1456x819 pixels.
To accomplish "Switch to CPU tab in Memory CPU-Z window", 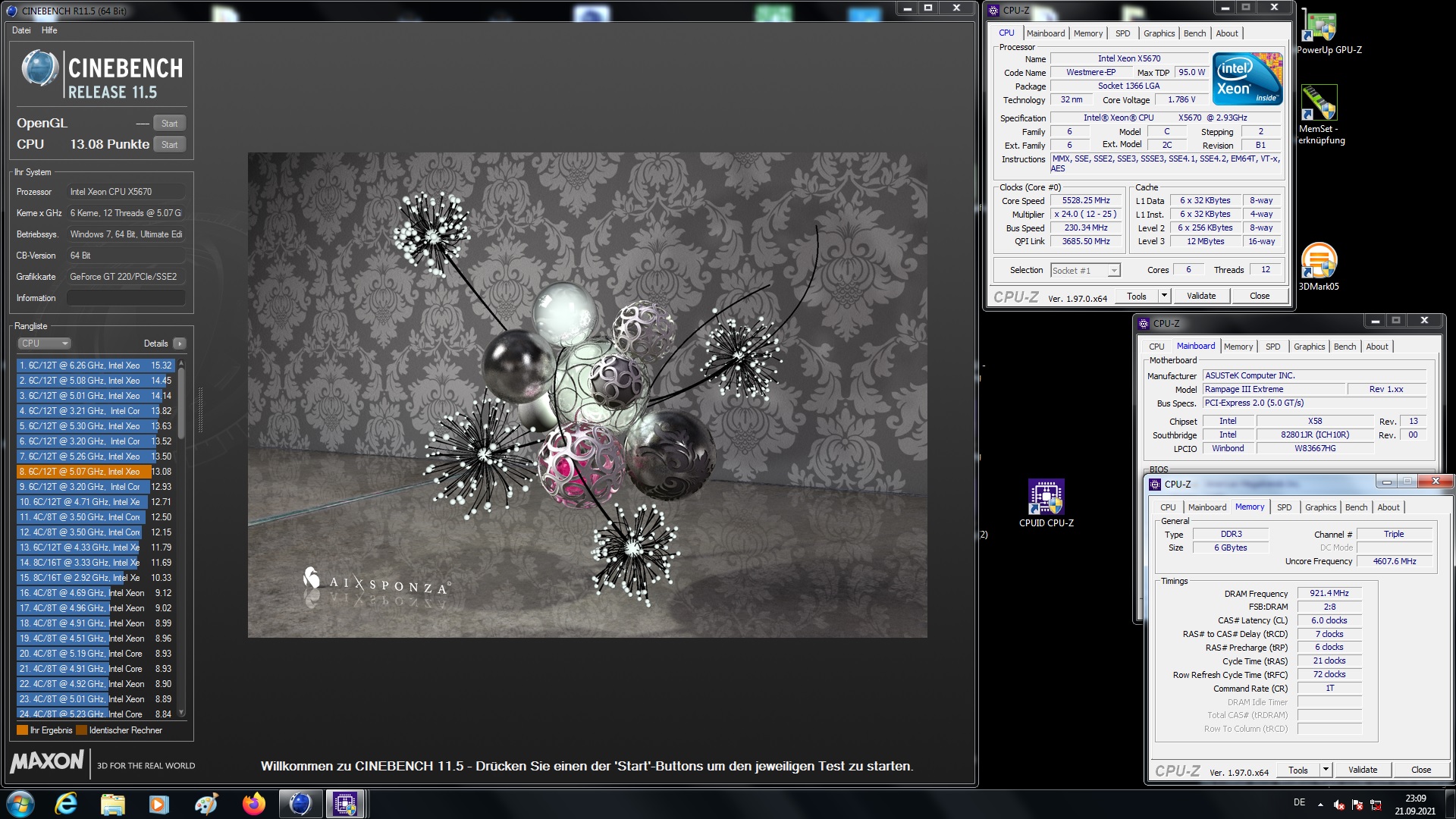I will tap(1168, 507).
